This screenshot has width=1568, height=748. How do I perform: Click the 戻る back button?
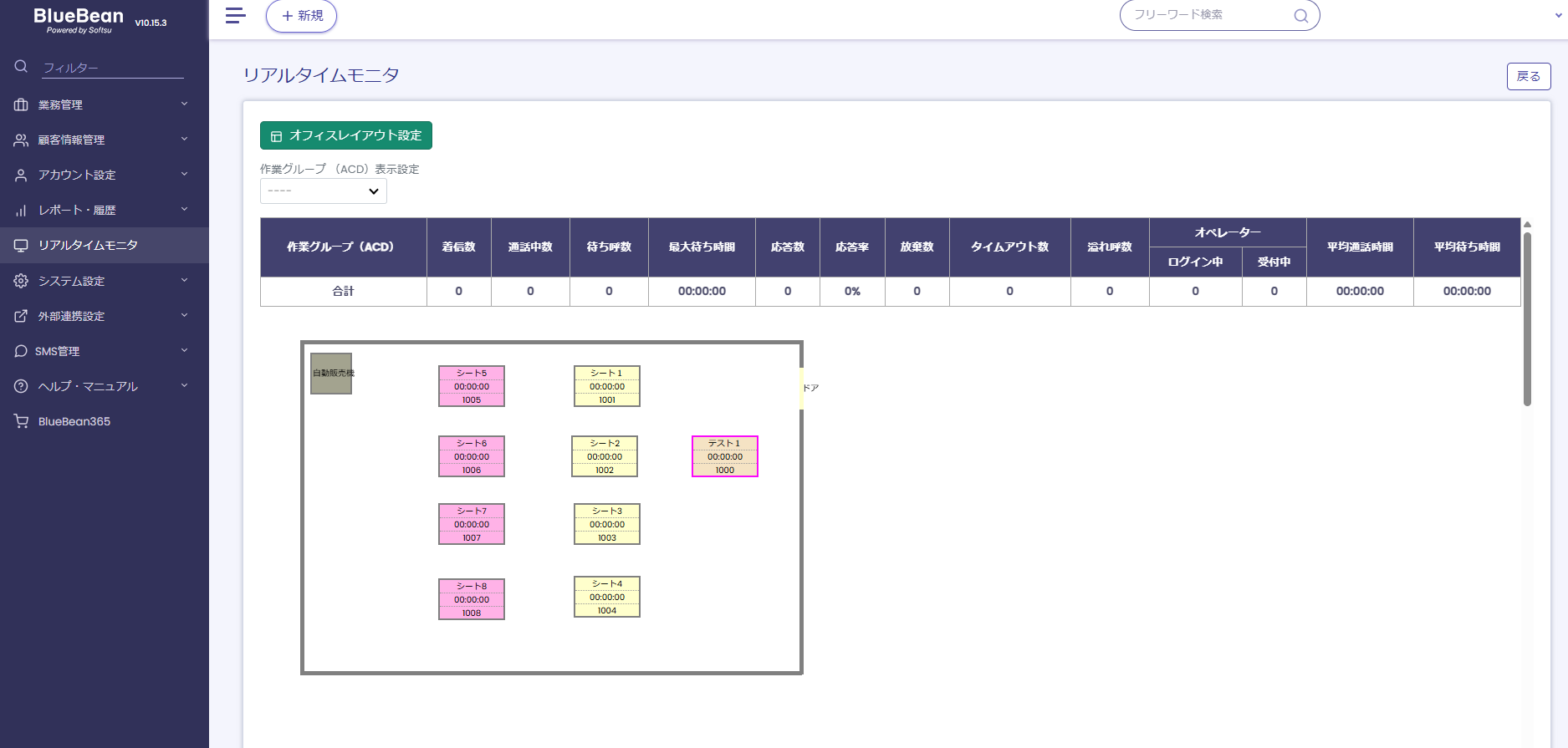click(x=1528, y=76)
